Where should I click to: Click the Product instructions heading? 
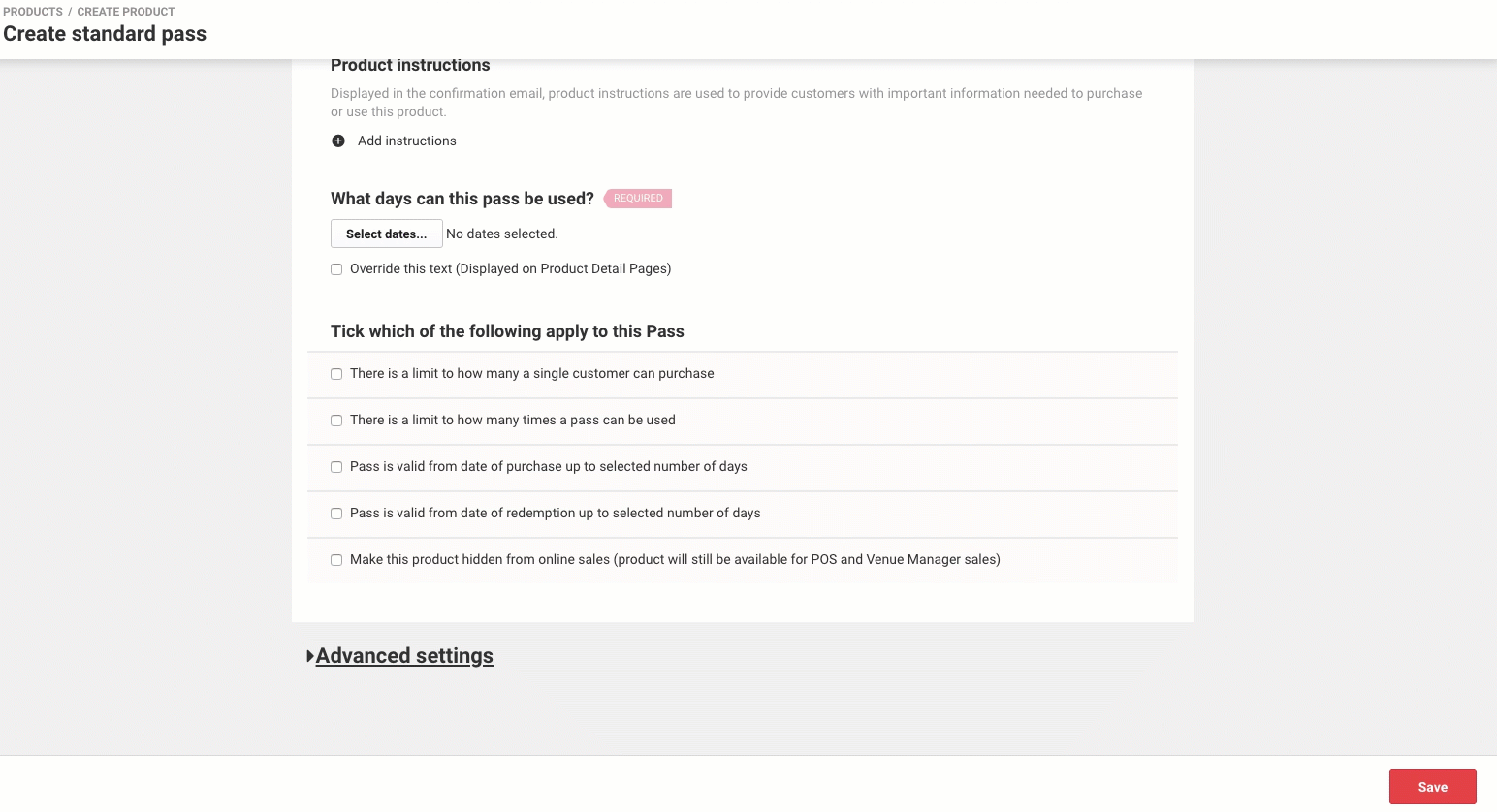410,65
